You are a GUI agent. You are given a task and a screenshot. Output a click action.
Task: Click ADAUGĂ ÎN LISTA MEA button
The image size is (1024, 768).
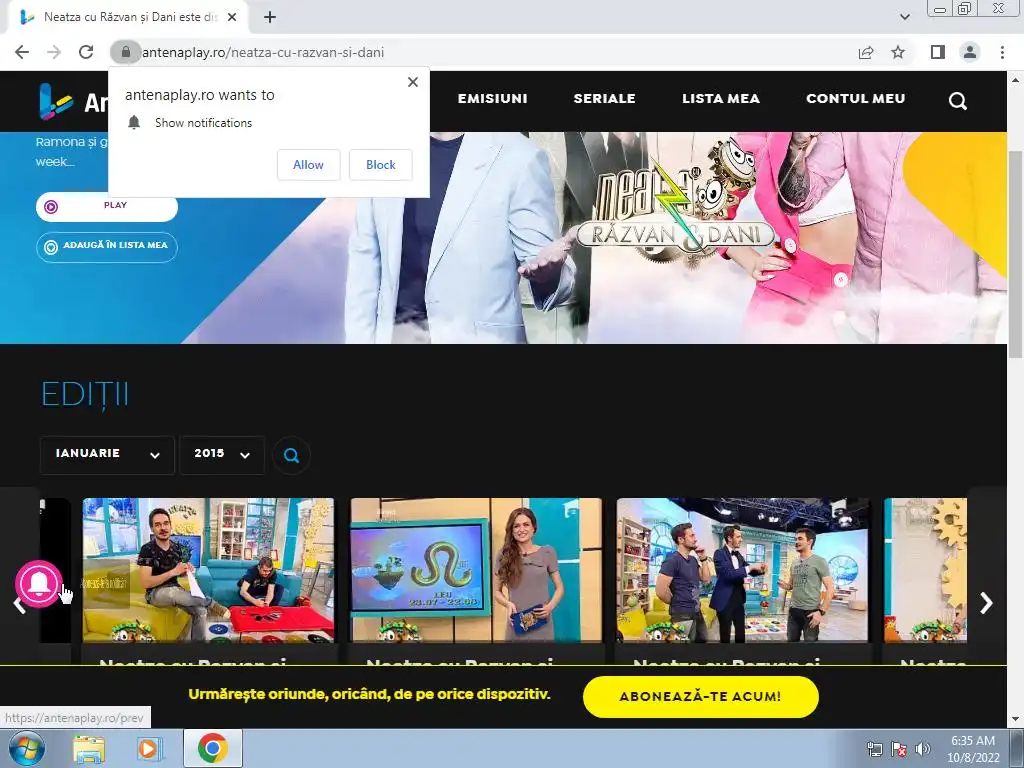(x=106, y=247)
